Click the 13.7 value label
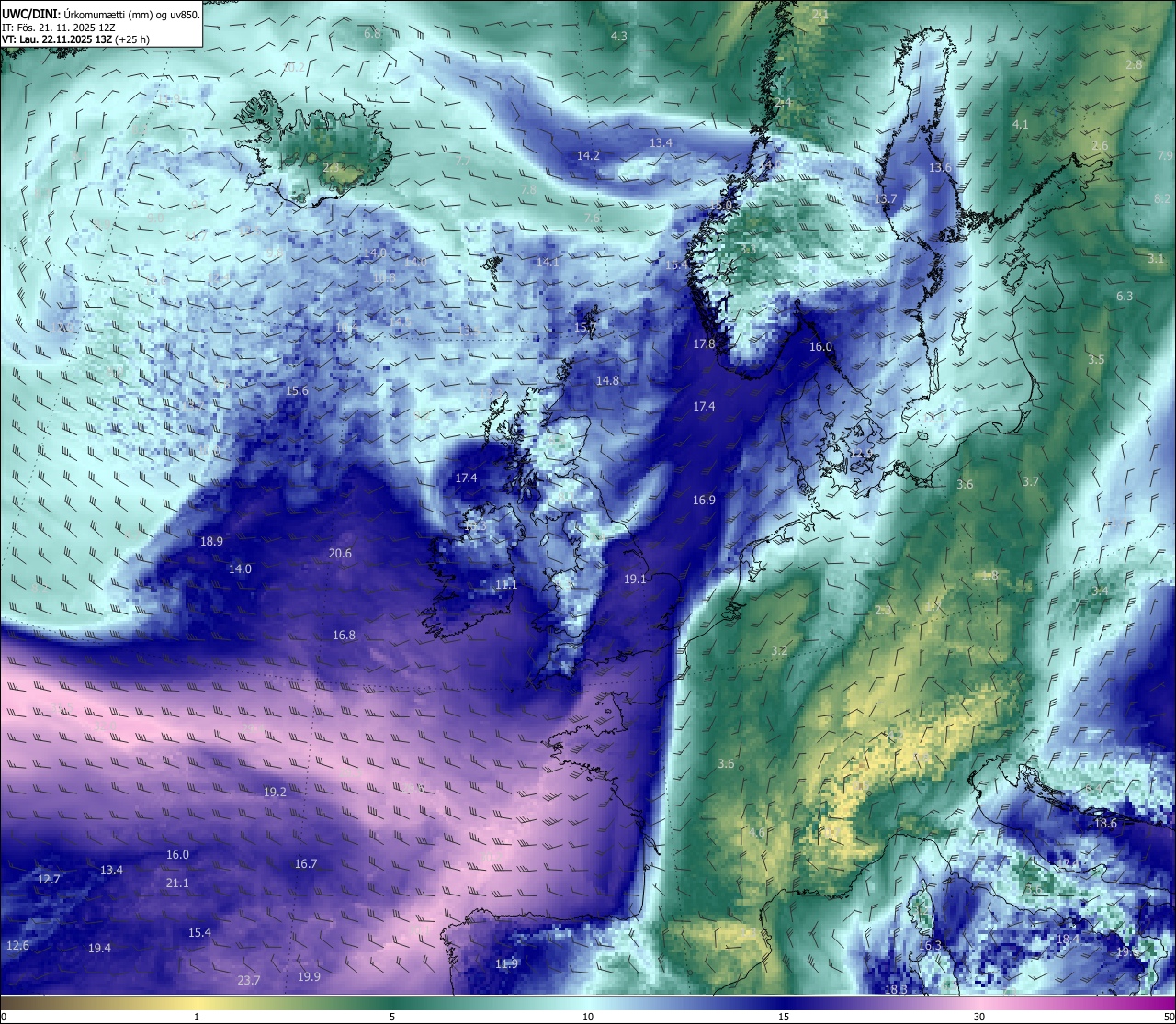The width and height of the screenshot is (1176, 1024). coord(885,198)
